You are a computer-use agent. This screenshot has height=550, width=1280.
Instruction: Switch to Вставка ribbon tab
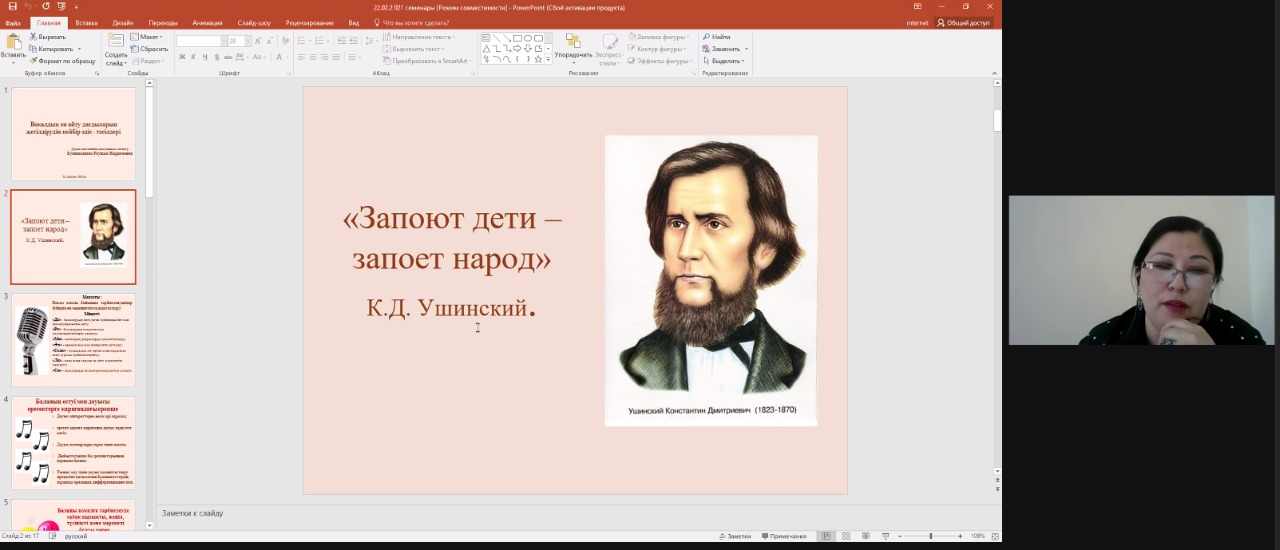(x=86, y=22)
